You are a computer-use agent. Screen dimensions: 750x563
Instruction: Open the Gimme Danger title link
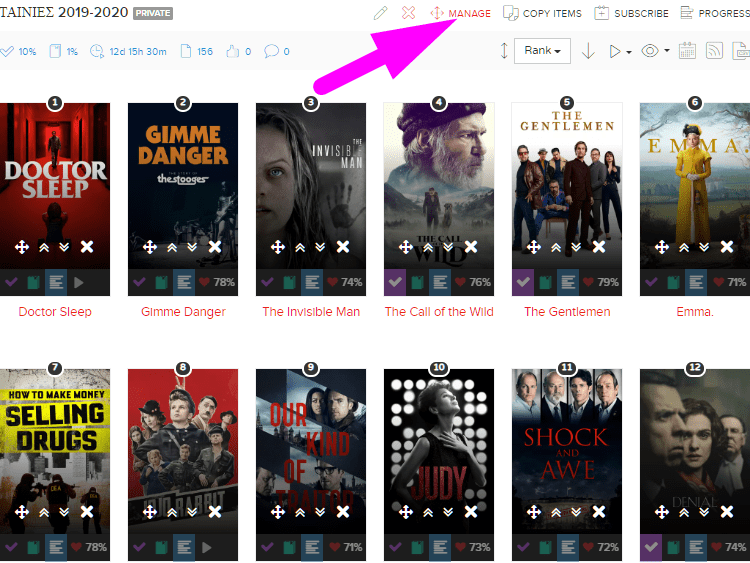183,312
